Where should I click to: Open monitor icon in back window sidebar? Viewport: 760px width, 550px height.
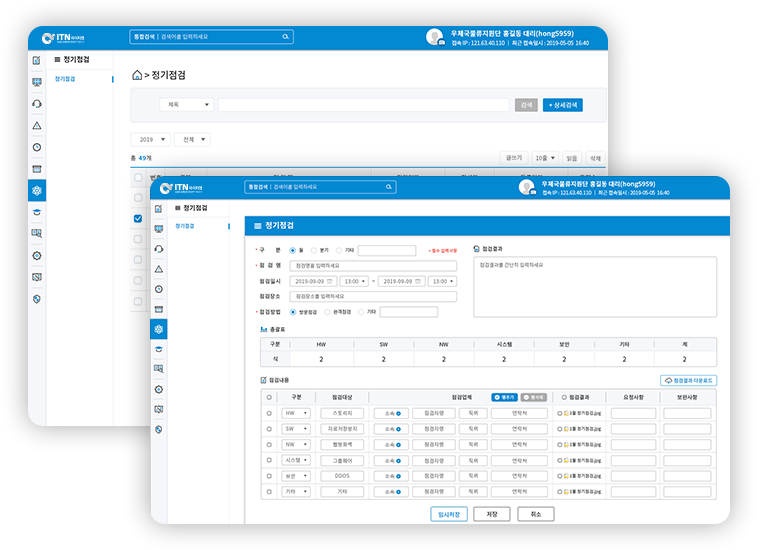[37, 82]
